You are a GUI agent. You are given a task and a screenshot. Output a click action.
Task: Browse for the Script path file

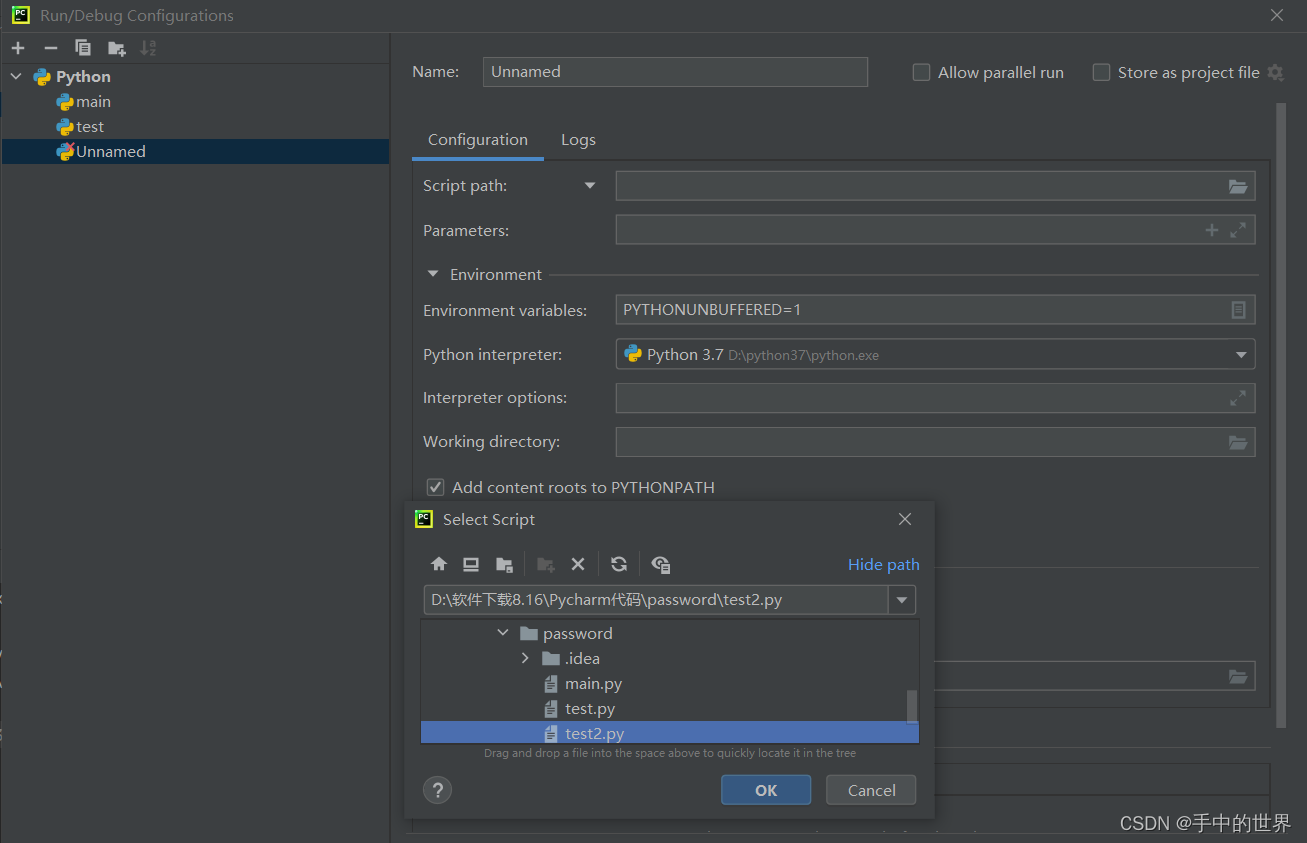[1238, 186]
